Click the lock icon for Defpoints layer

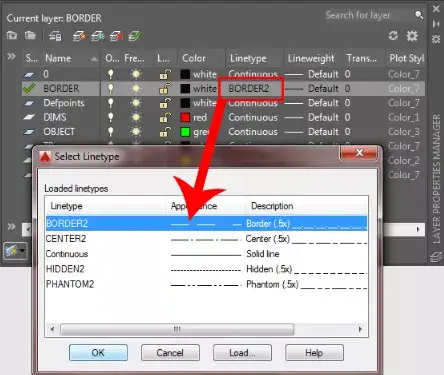pos(165,103)
